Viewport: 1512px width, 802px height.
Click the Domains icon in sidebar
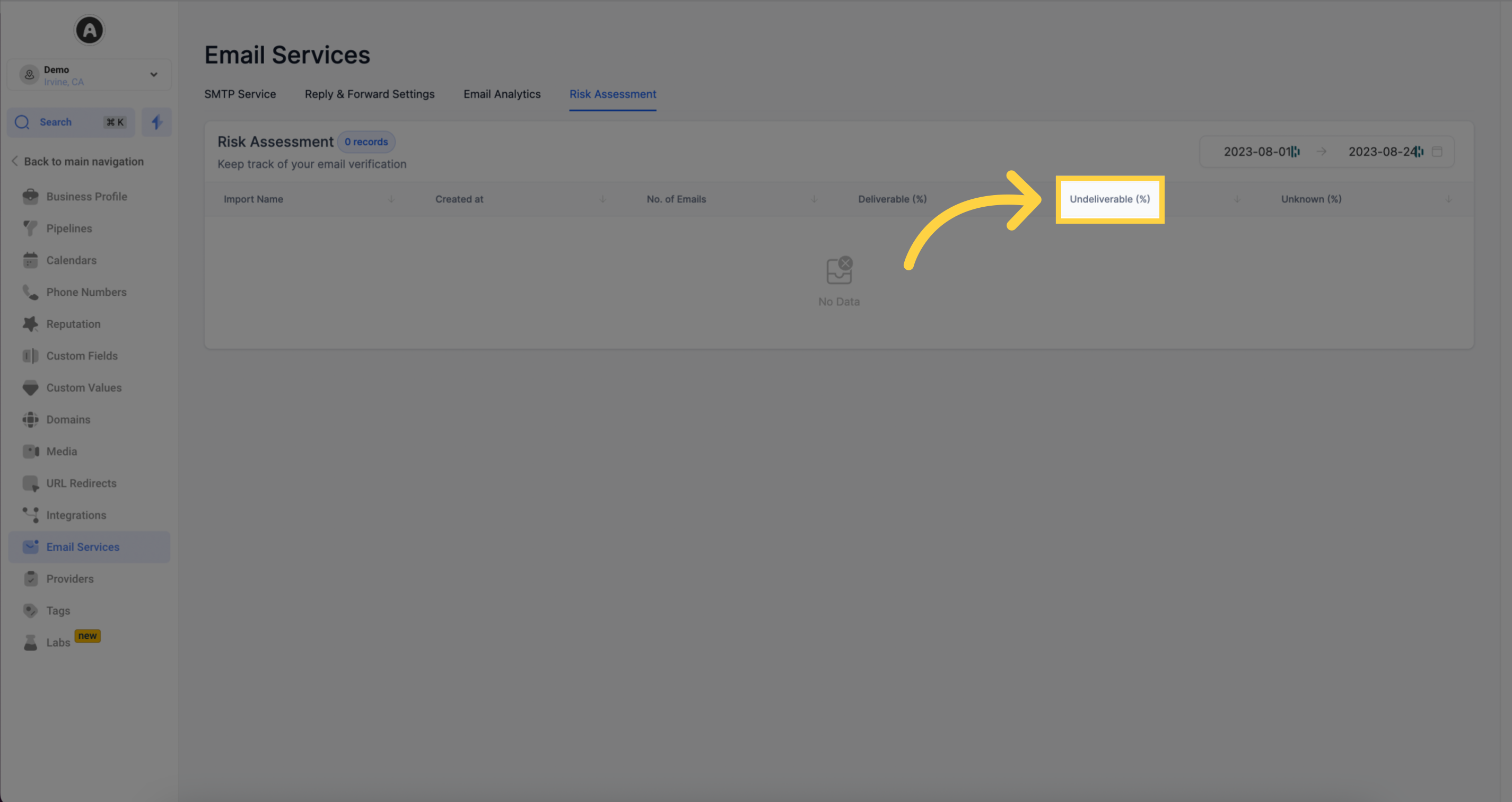[30, 419]
